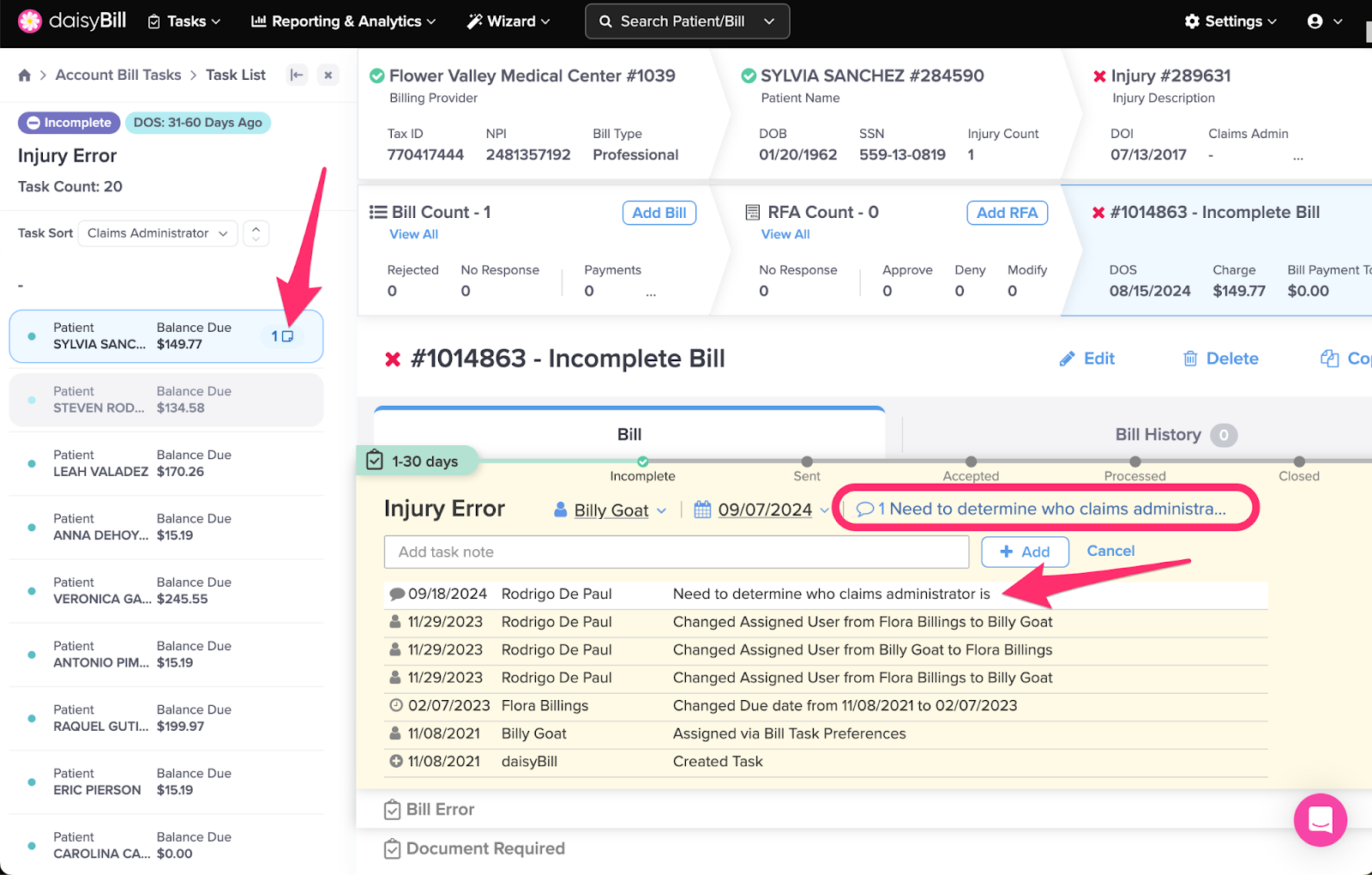Image resolution: width=1372 pixels, height=875 pixels.
Task: Click the Sent step on progress tracker
Action: pyautogui.click(x=806, y=462)
